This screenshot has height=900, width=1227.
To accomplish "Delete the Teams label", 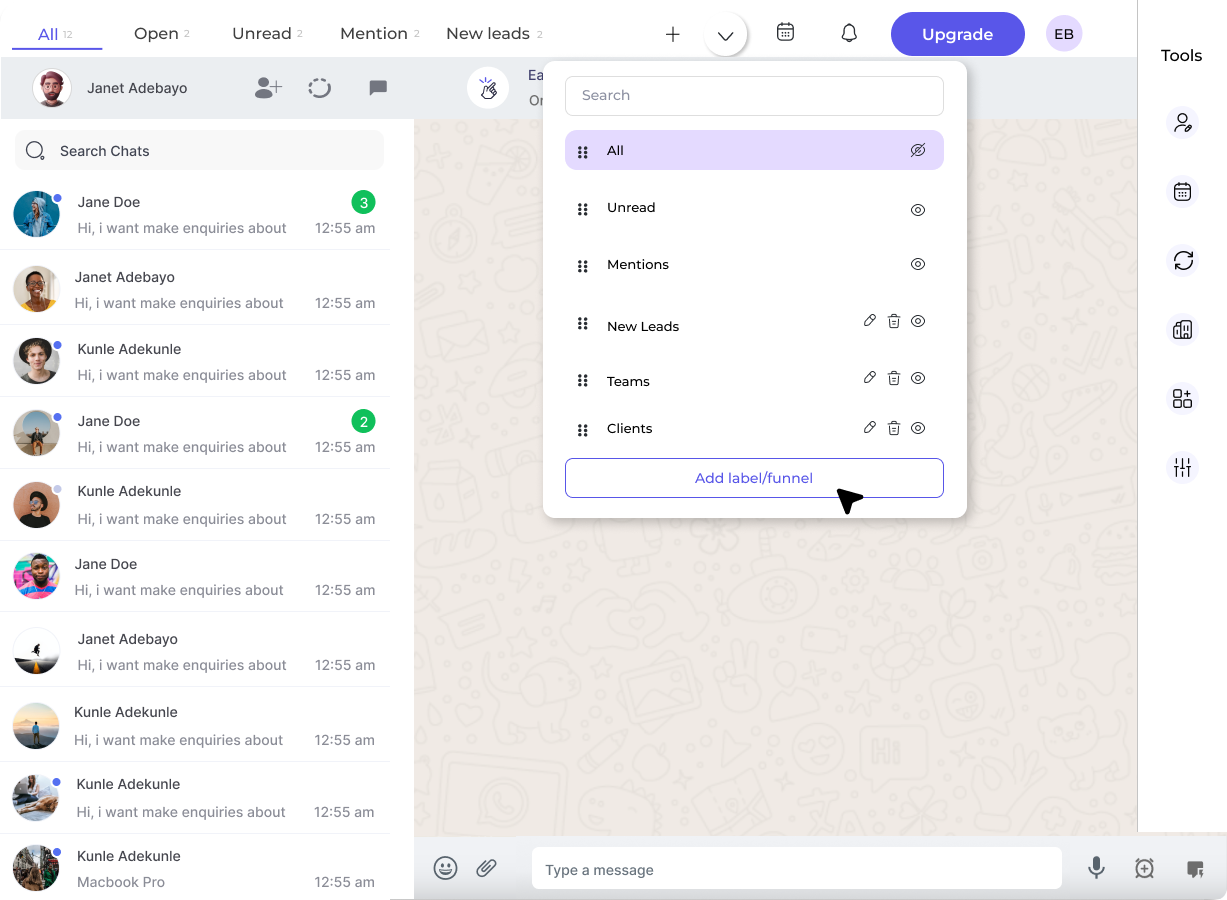I will pyautogui.click(x=894, y=378).
